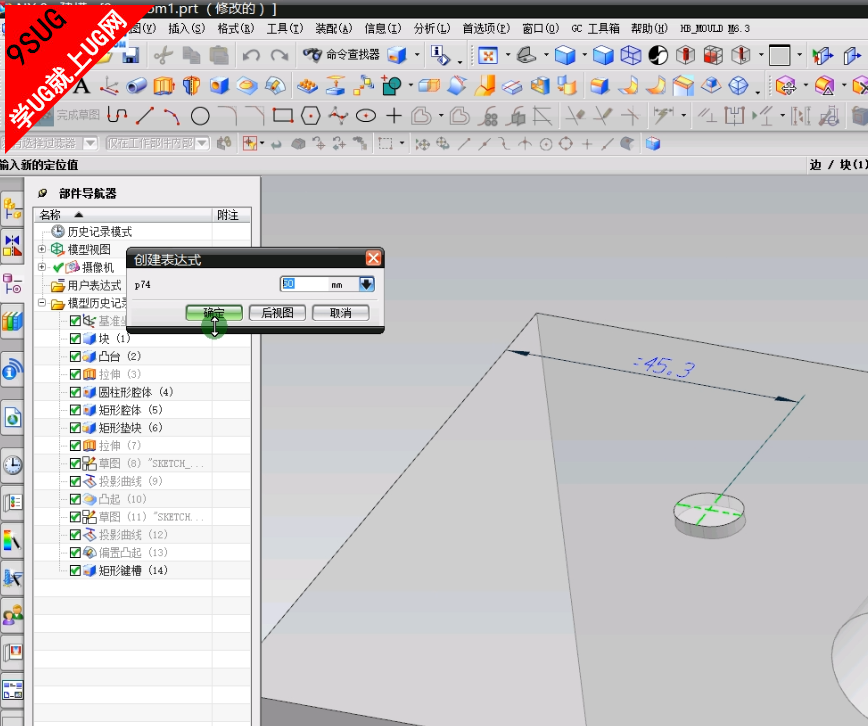Open the 首选项(P) menu
The height and width of the screenshot is (726, 868).
click(487, 29)
